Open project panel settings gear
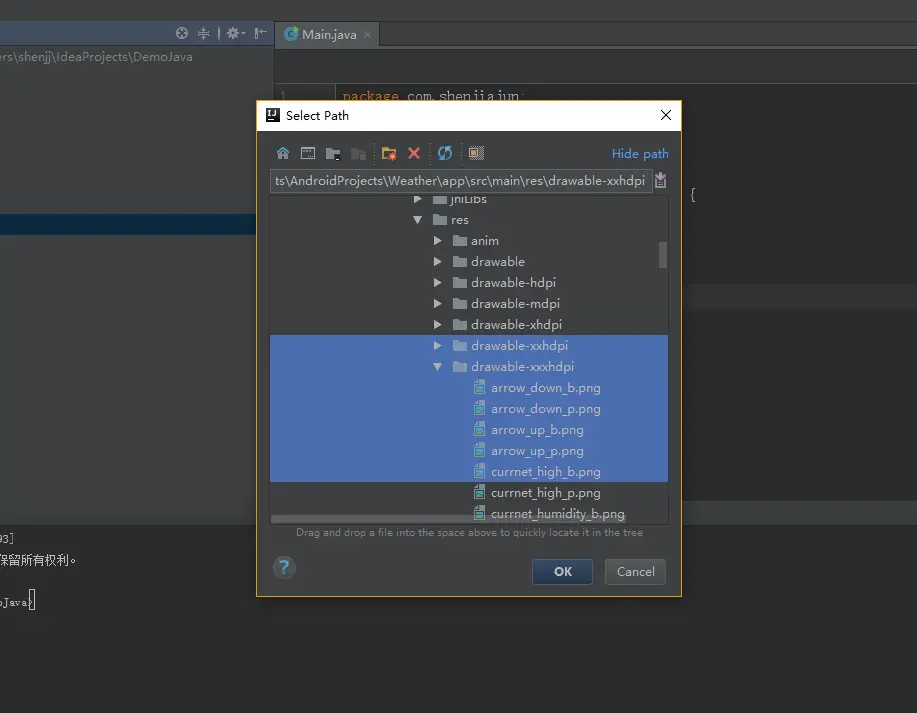Screen dimensions: 917x713 pyautogui.click(x=236, y=33)
